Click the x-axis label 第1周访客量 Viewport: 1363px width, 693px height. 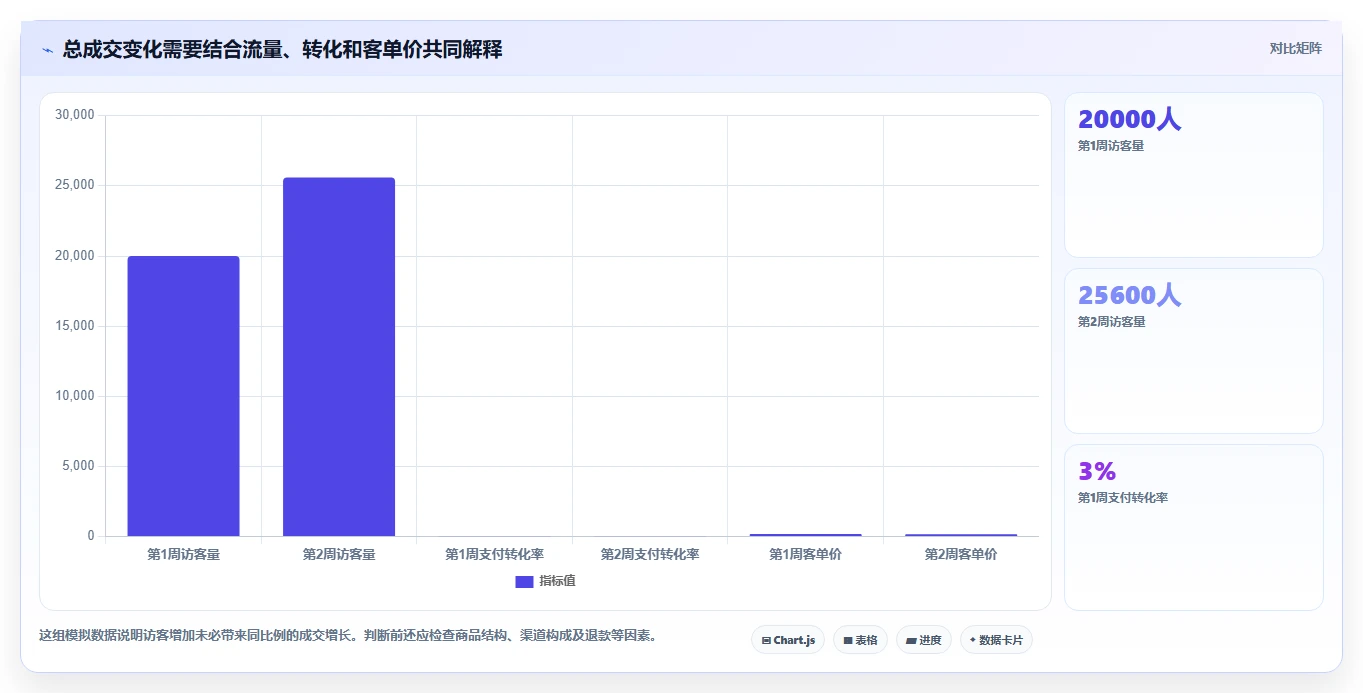click(x=183, y=554)
